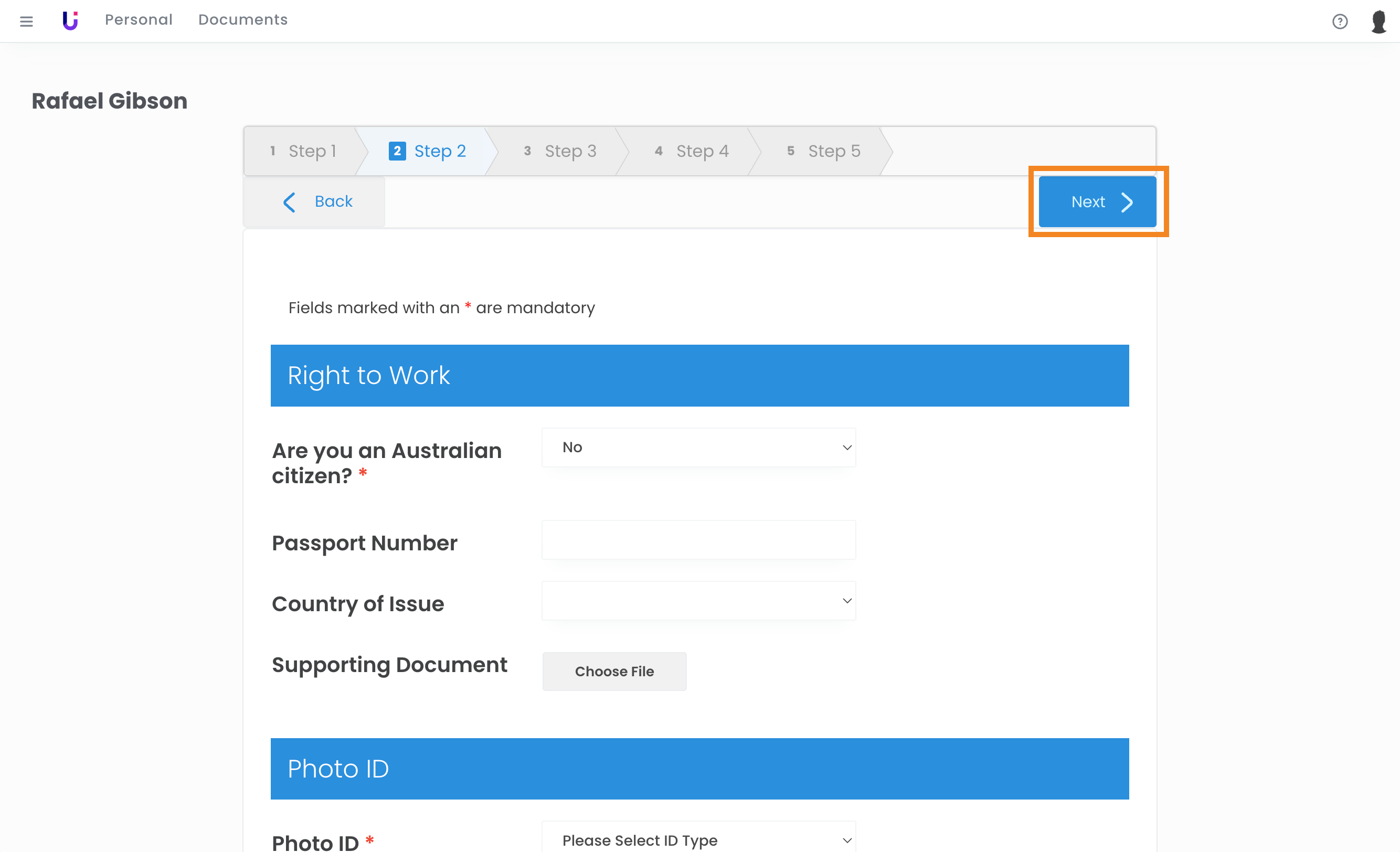The height and width of the screenshot is (852, 1400).
Task: Jump to Step 3 tab
Action: coord(560,151)
